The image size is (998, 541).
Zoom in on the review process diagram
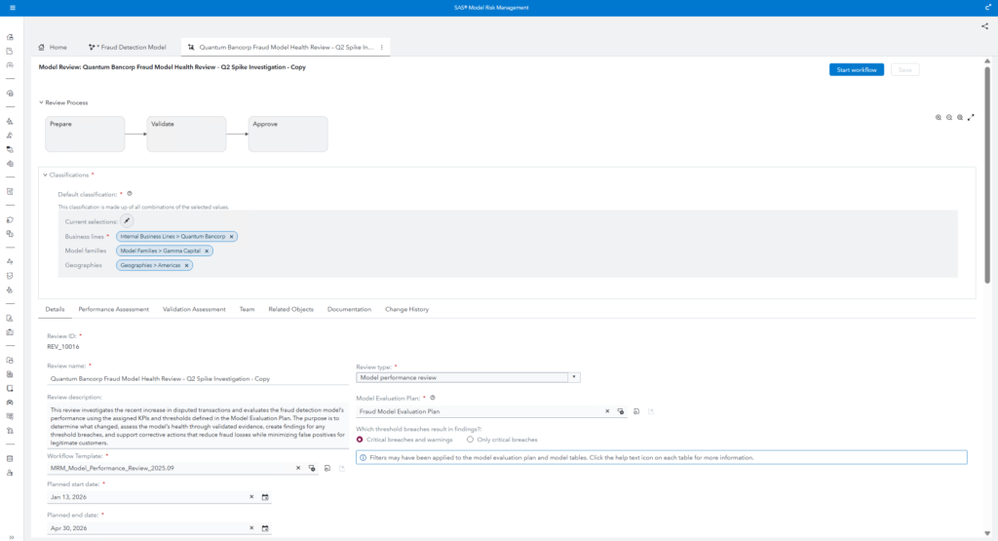coord(938,117)
